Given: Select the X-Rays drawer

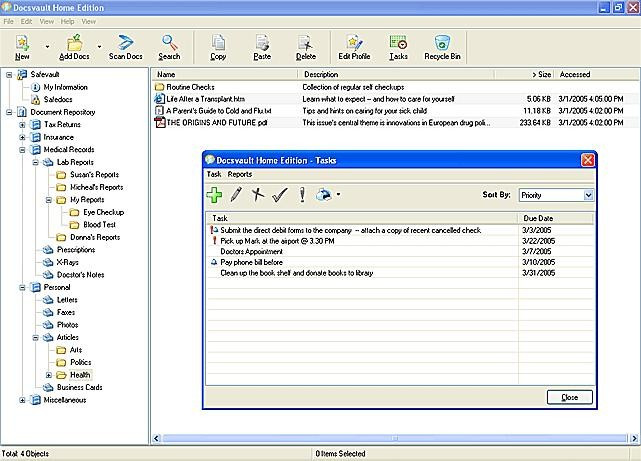Looking at the screenshot, I should pyautogui.click(x=67, y=262).
